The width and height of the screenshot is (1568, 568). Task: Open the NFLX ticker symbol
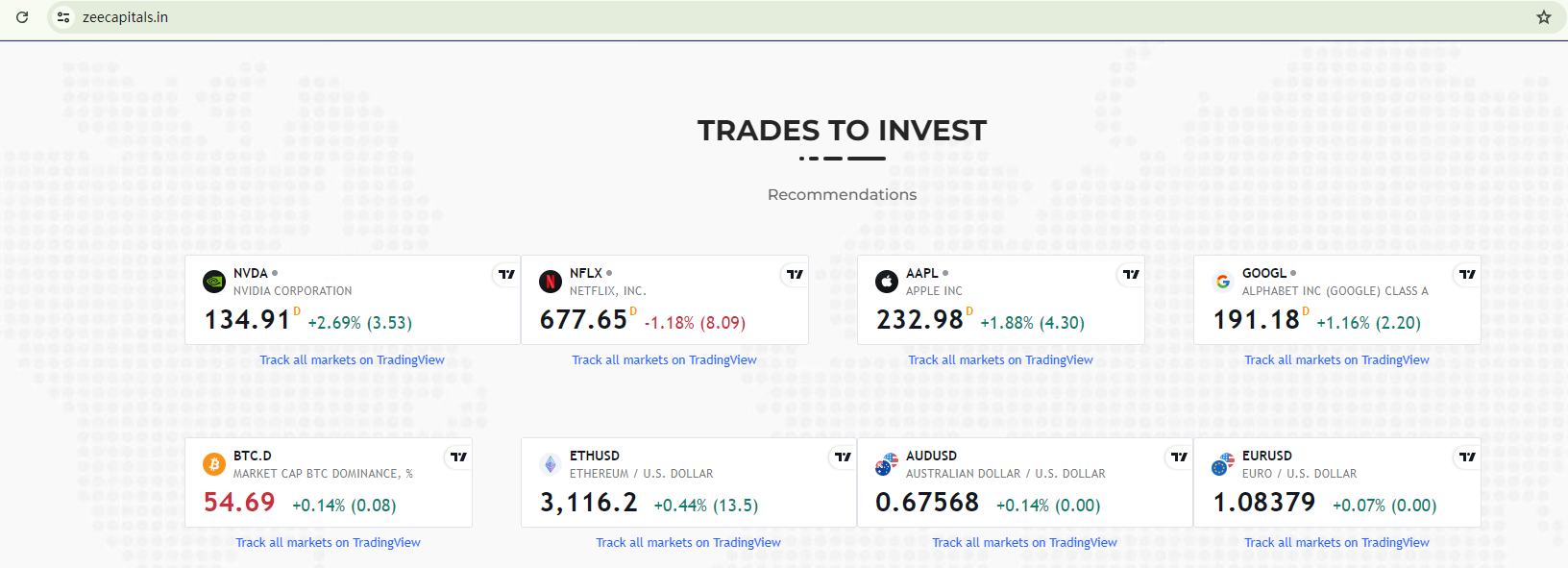[x=586, y=273]
